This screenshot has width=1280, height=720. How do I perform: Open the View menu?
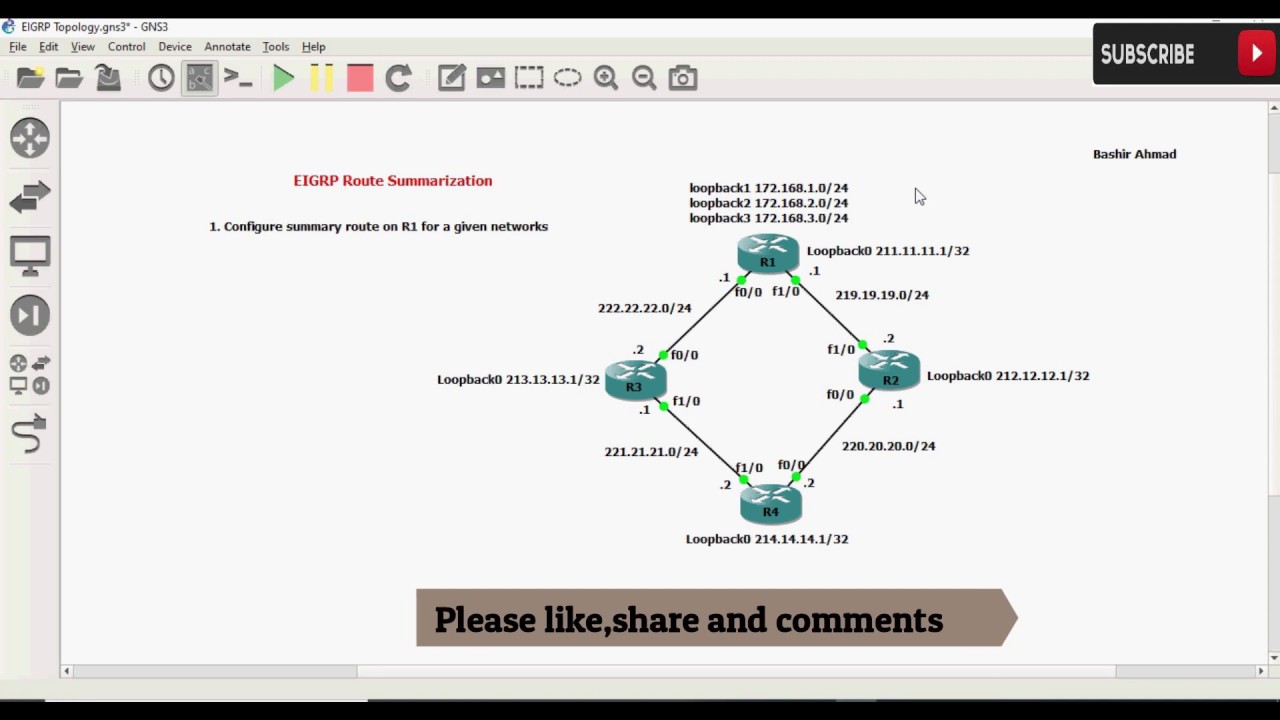[83, 47]
